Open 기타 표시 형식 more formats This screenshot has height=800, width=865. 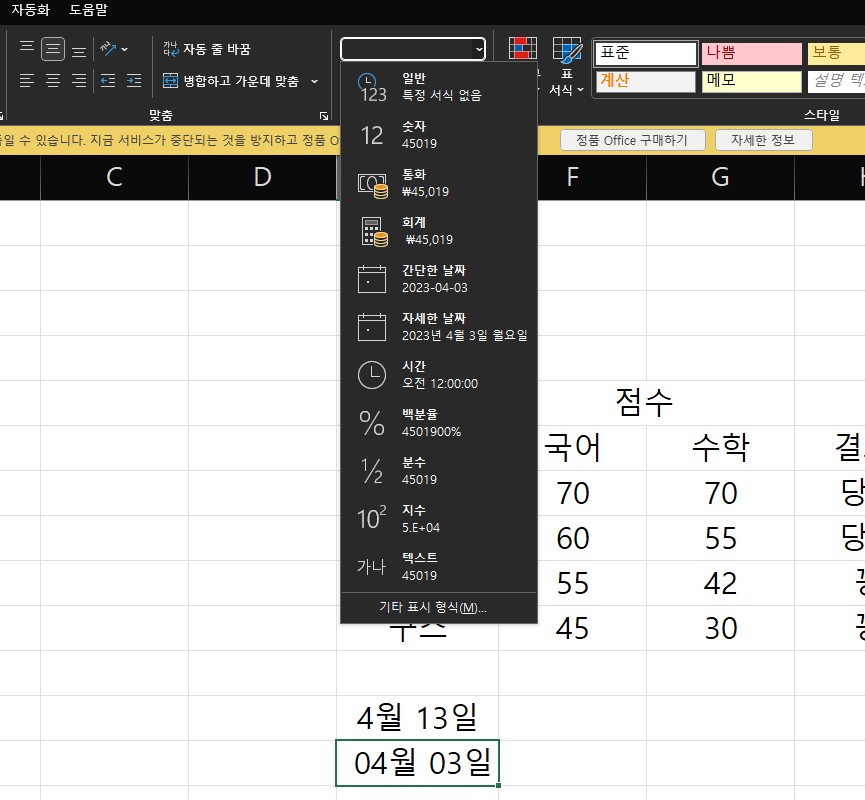pyautogui.click(x=439, y=607)
